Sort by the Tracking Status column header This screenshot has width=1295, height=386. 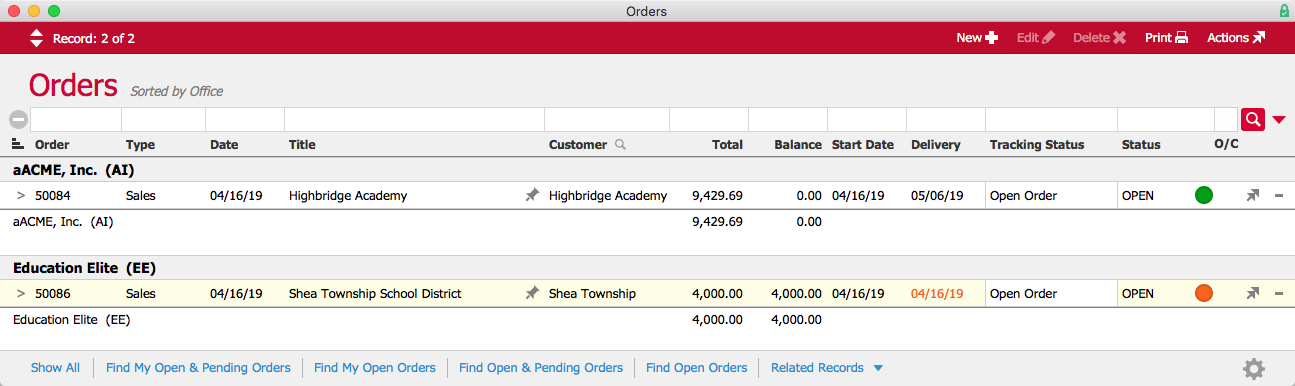[1037, 145]
